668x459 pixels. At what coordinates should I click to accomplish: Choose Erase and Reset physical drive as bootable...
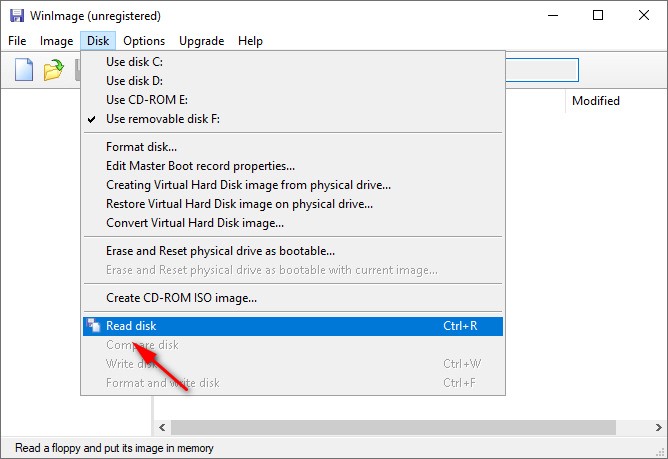click(293, 251)
